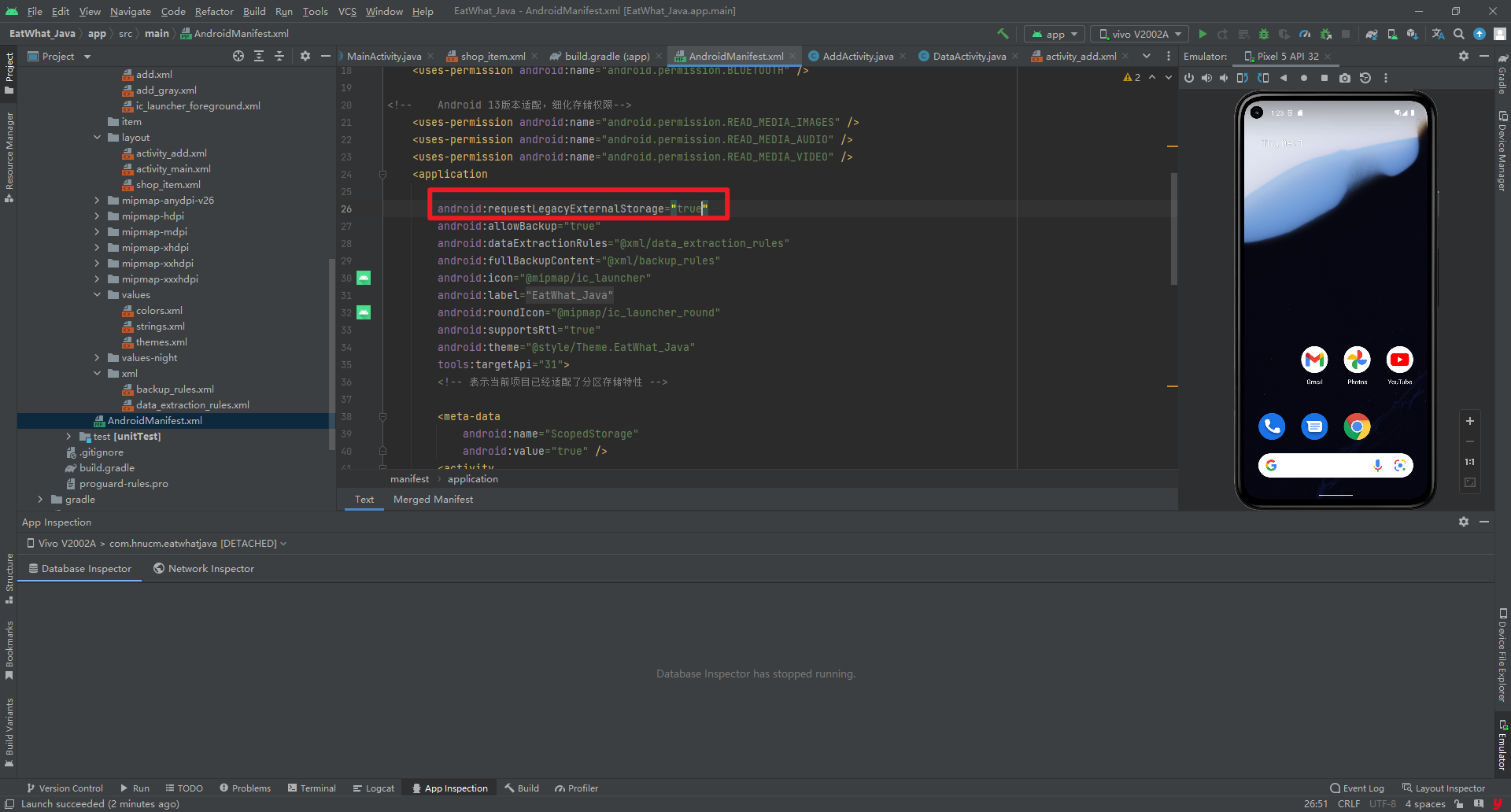This screenshot has height=812, width=1511.
Task: Toggle Device Manager side panel
Action: tap(1502, 149)
